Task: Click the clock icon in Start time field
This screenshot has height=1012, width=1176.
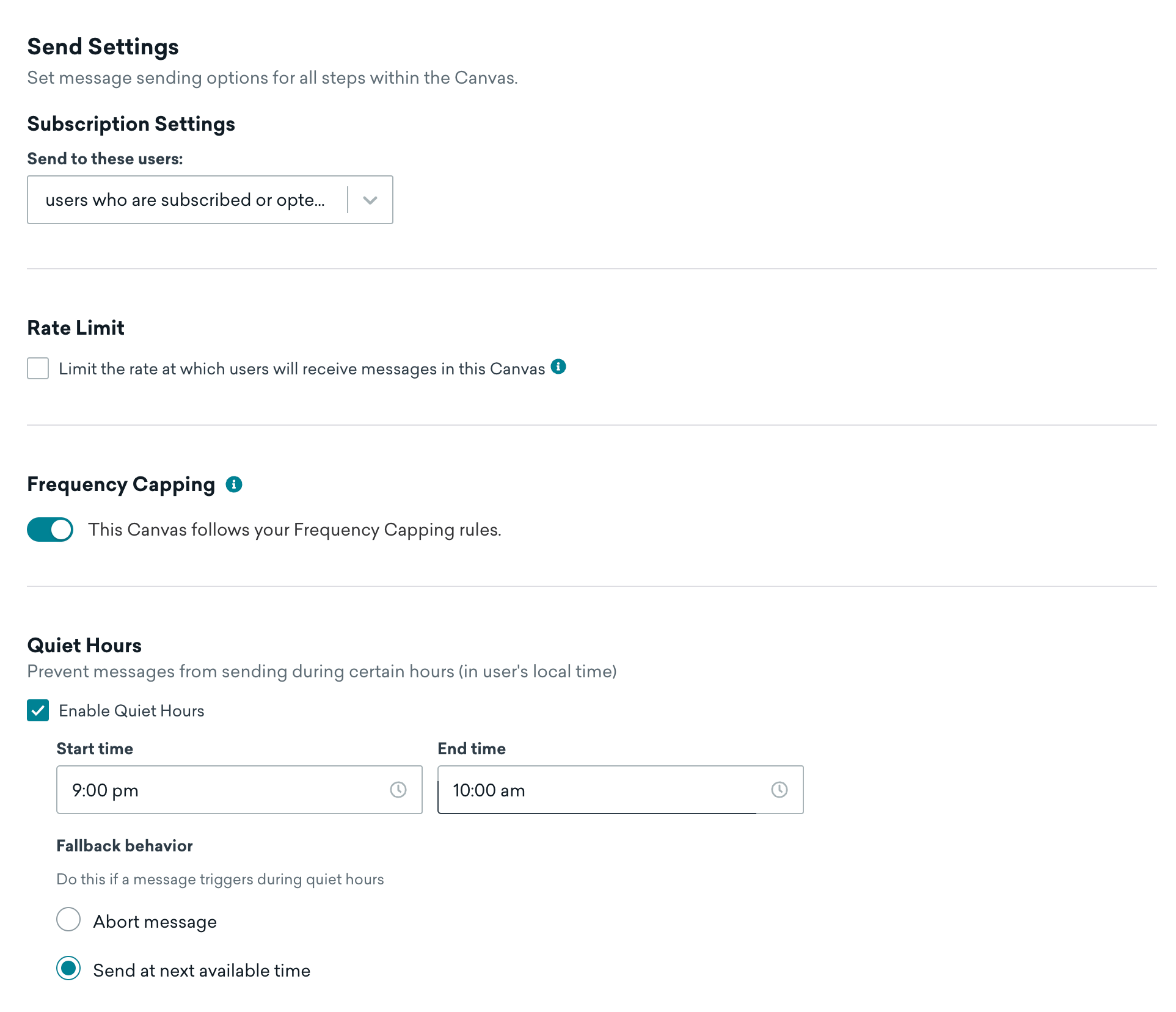Action: click(397, 790)
